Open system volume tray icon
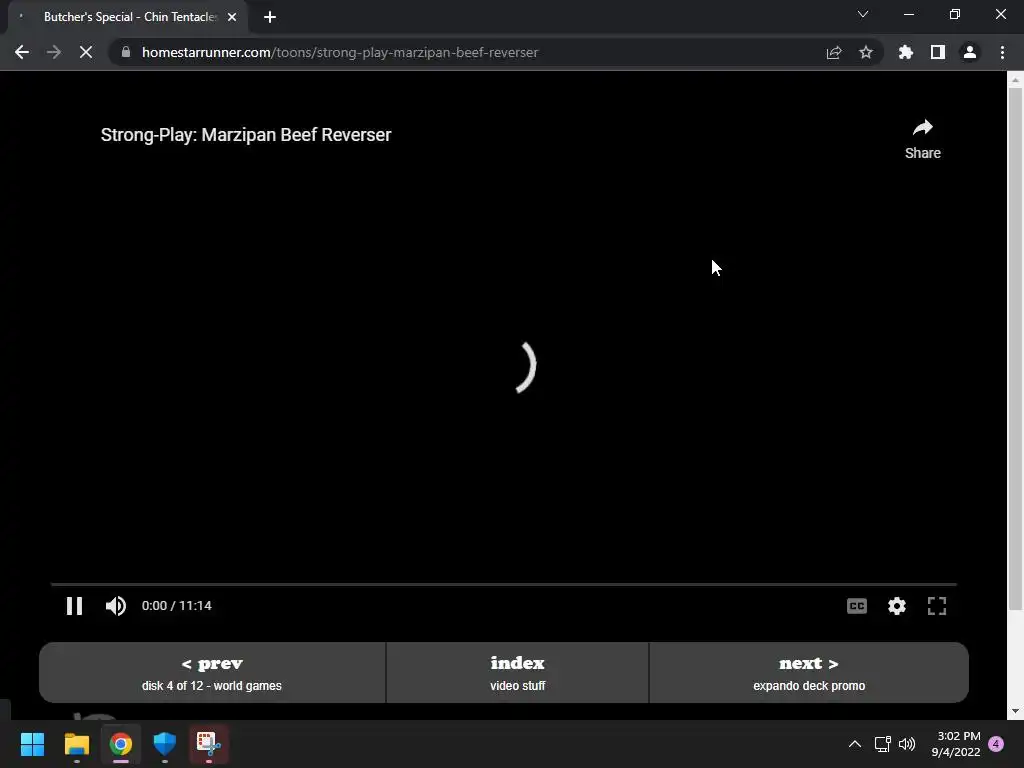 coord(907,744)
